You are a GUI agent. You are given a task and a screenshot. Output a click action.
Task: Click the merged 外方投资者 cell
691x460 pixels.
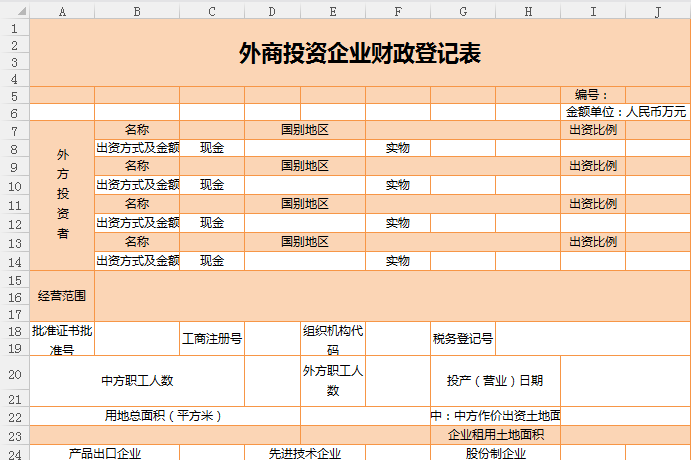[x=63, y=195]
